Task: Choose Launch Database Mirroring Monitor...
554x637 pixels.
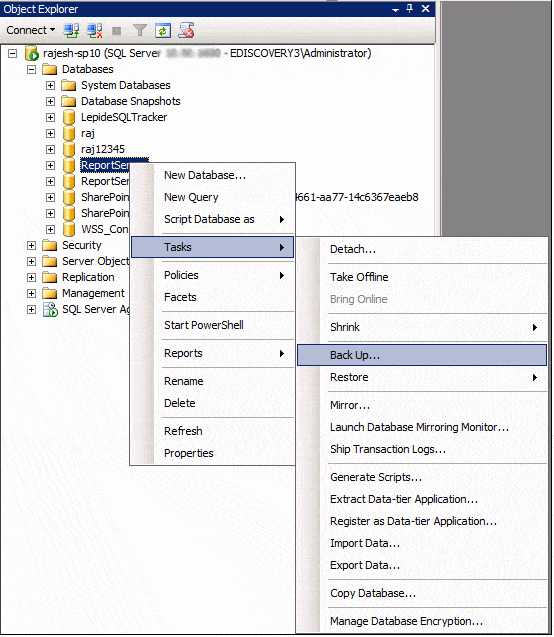Action: [422, 427]
